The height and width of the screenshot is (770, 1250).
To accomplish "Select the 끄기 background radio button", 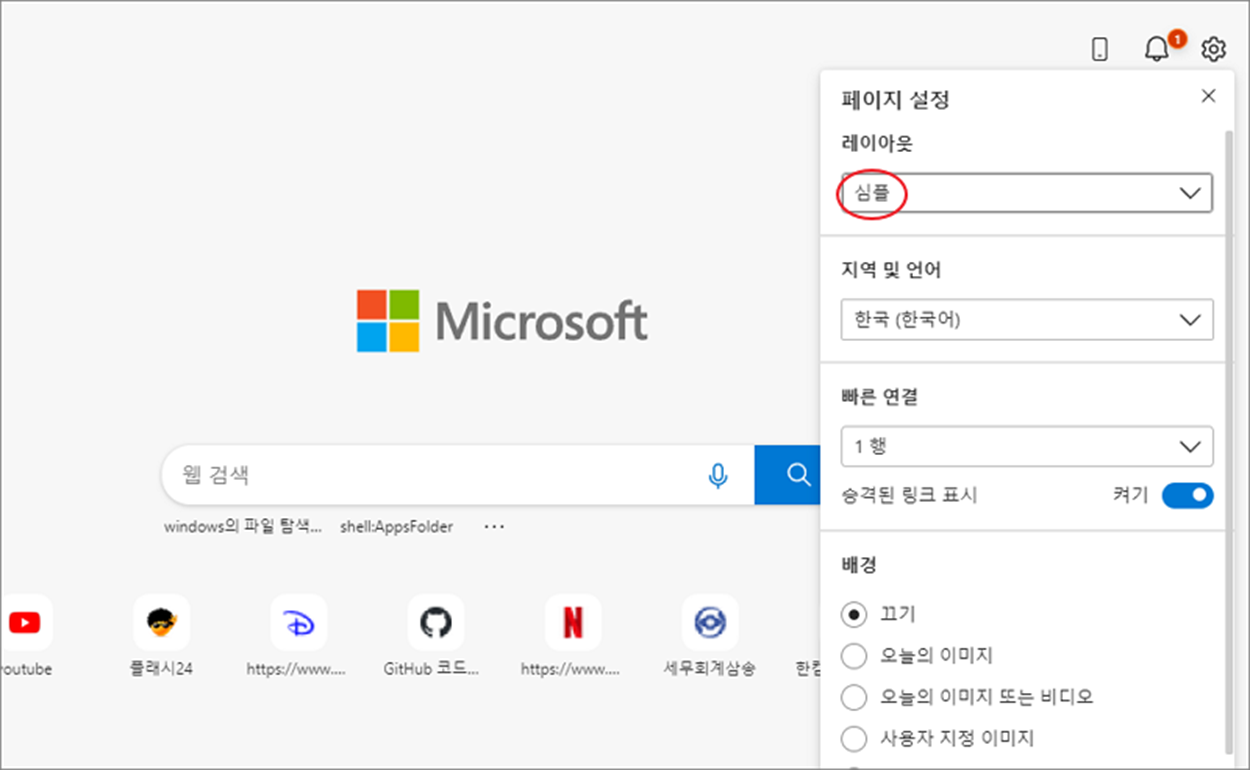I will click(854, 614).
